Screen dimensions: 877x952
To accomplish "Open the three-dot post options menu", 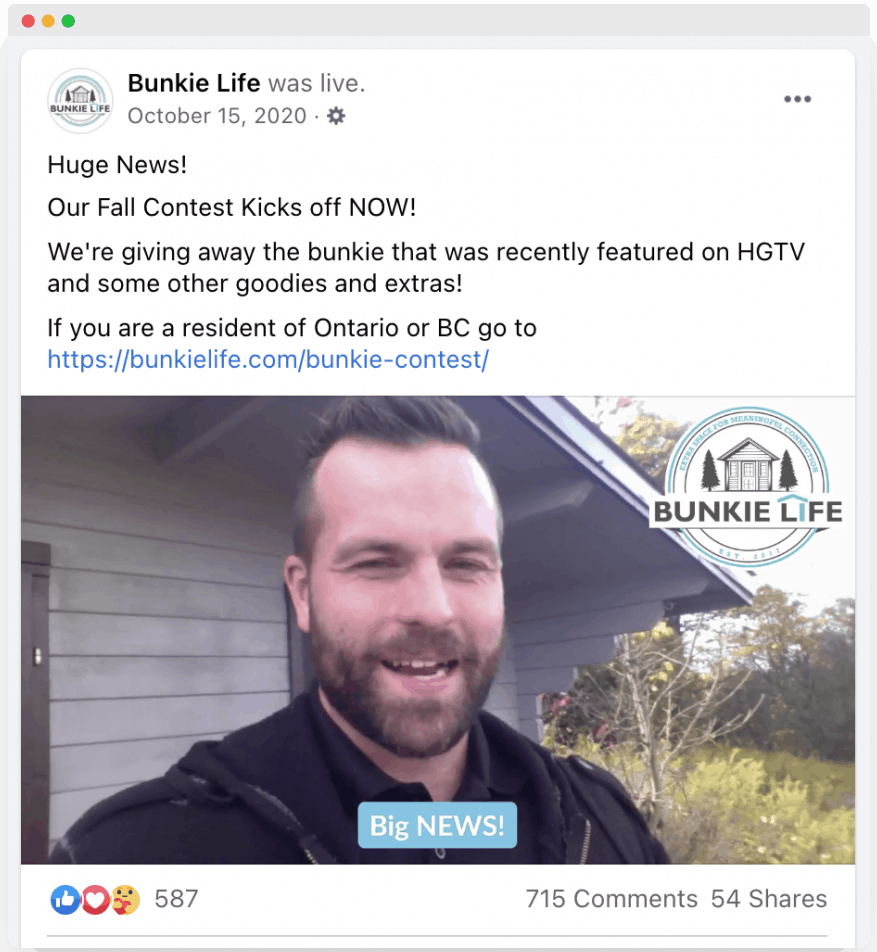I will (797, 99).
